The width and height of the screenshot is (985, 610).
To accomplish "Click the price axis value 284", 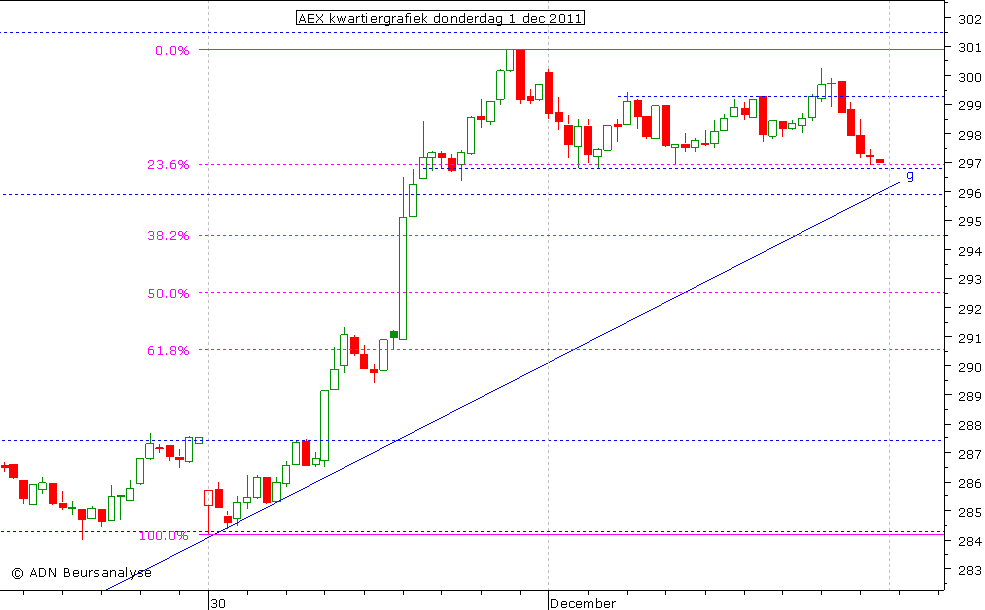I will point(970,542).
